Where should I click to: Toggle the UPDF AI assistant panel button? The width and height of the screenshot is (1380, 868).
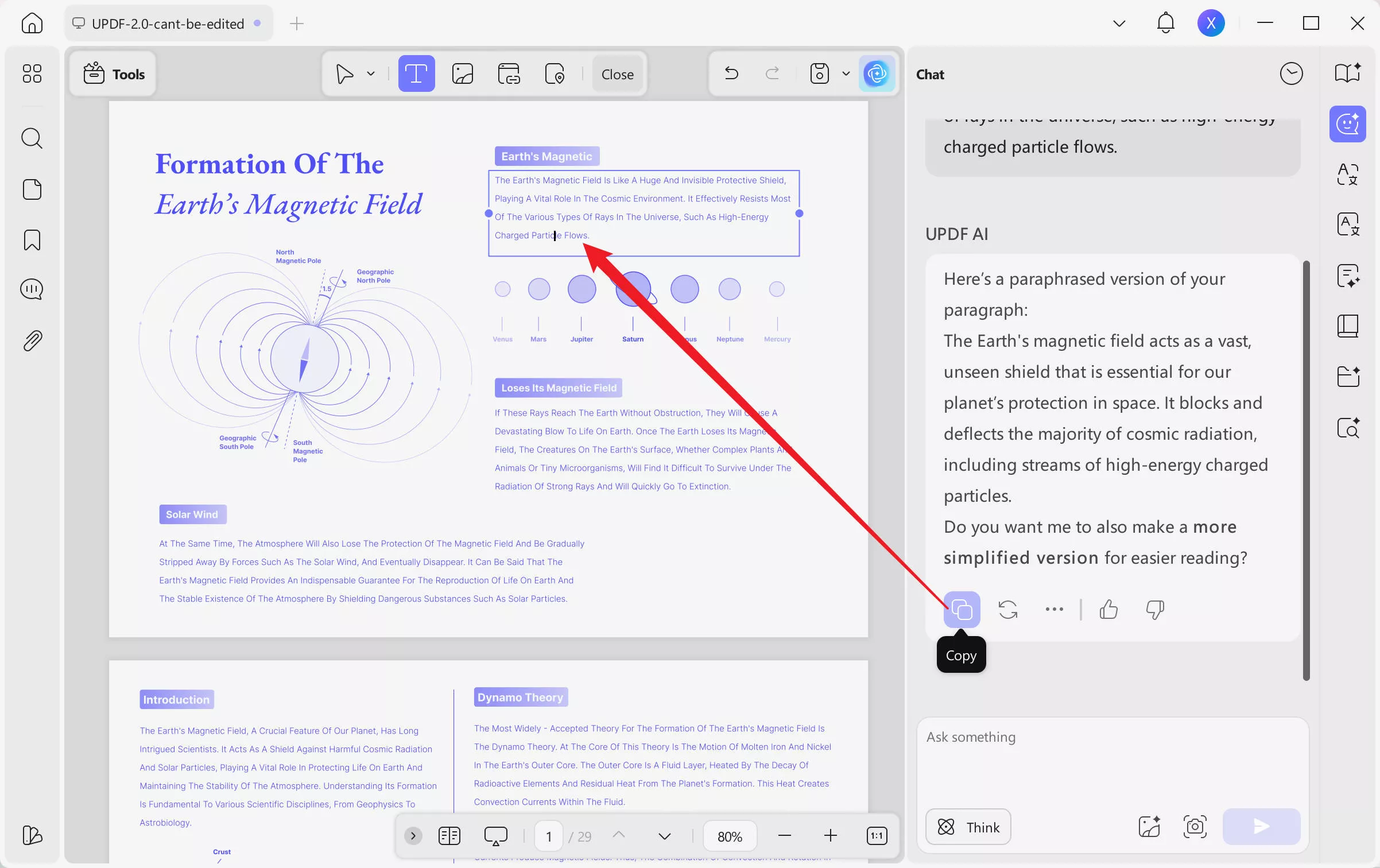click(x=877, y=74)
